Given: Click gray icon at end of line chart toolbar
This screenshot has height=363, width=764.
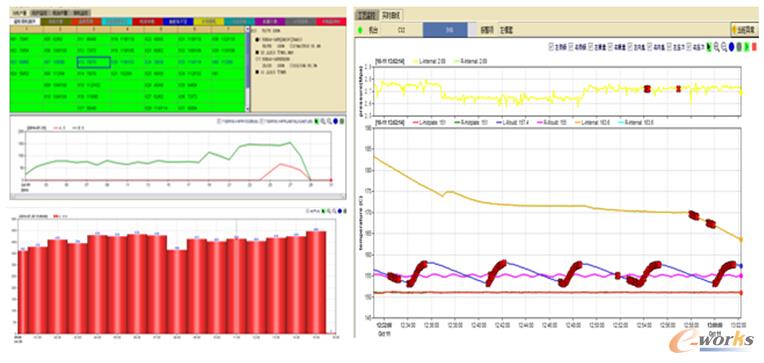Looking at the screenshot, I should point(343,121).
